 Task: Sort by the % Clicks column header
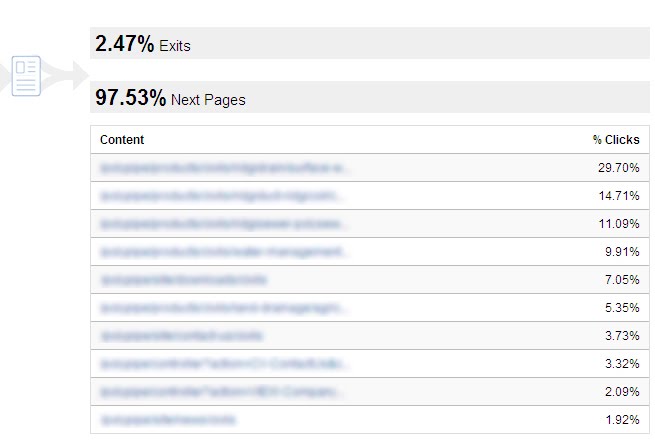(x=615, y=140)
